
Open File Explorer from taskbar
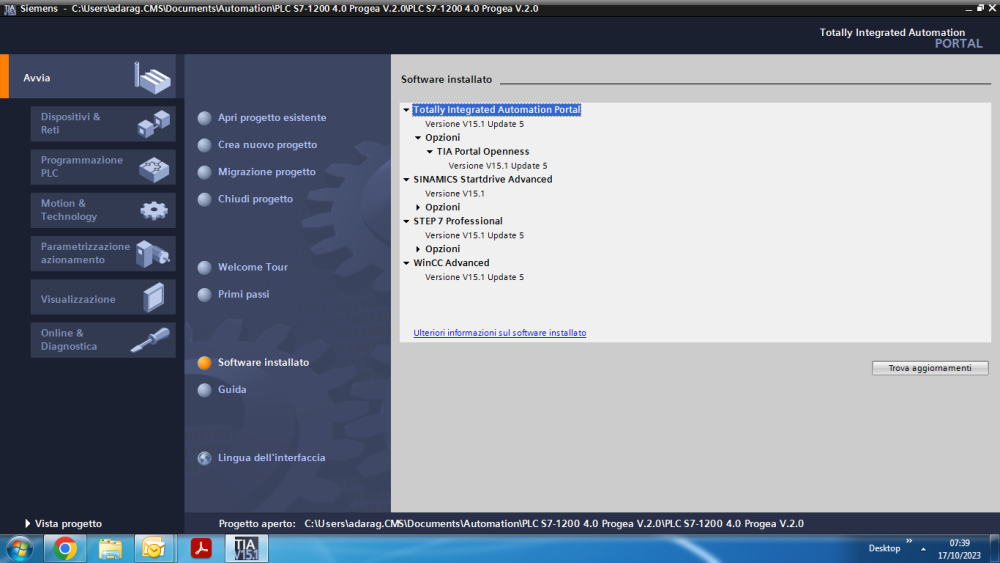click(x=110, y=549)
